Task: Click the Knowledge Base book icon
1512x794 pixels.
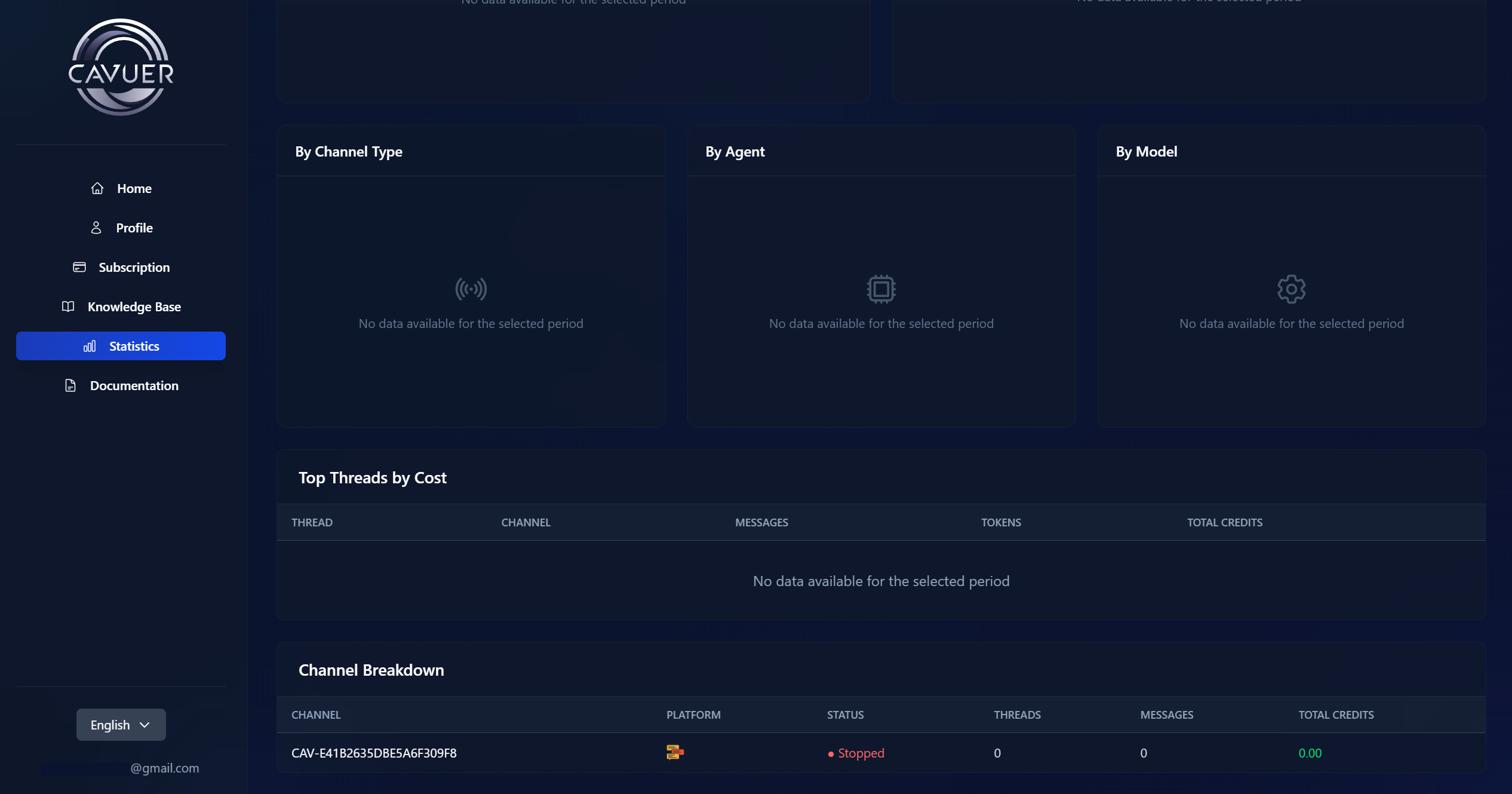Action: [68, 306]
